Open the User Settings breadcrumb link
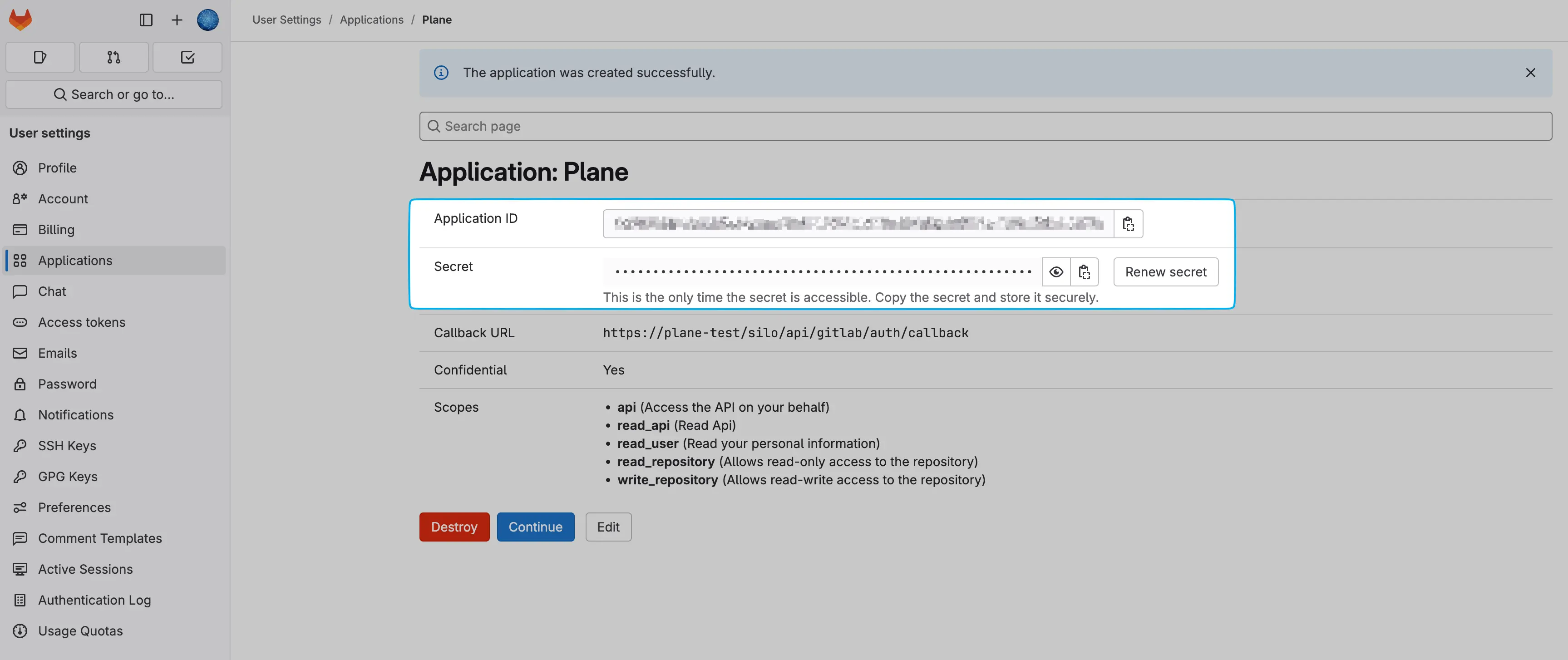1568x660 pixels. (286, 20)
